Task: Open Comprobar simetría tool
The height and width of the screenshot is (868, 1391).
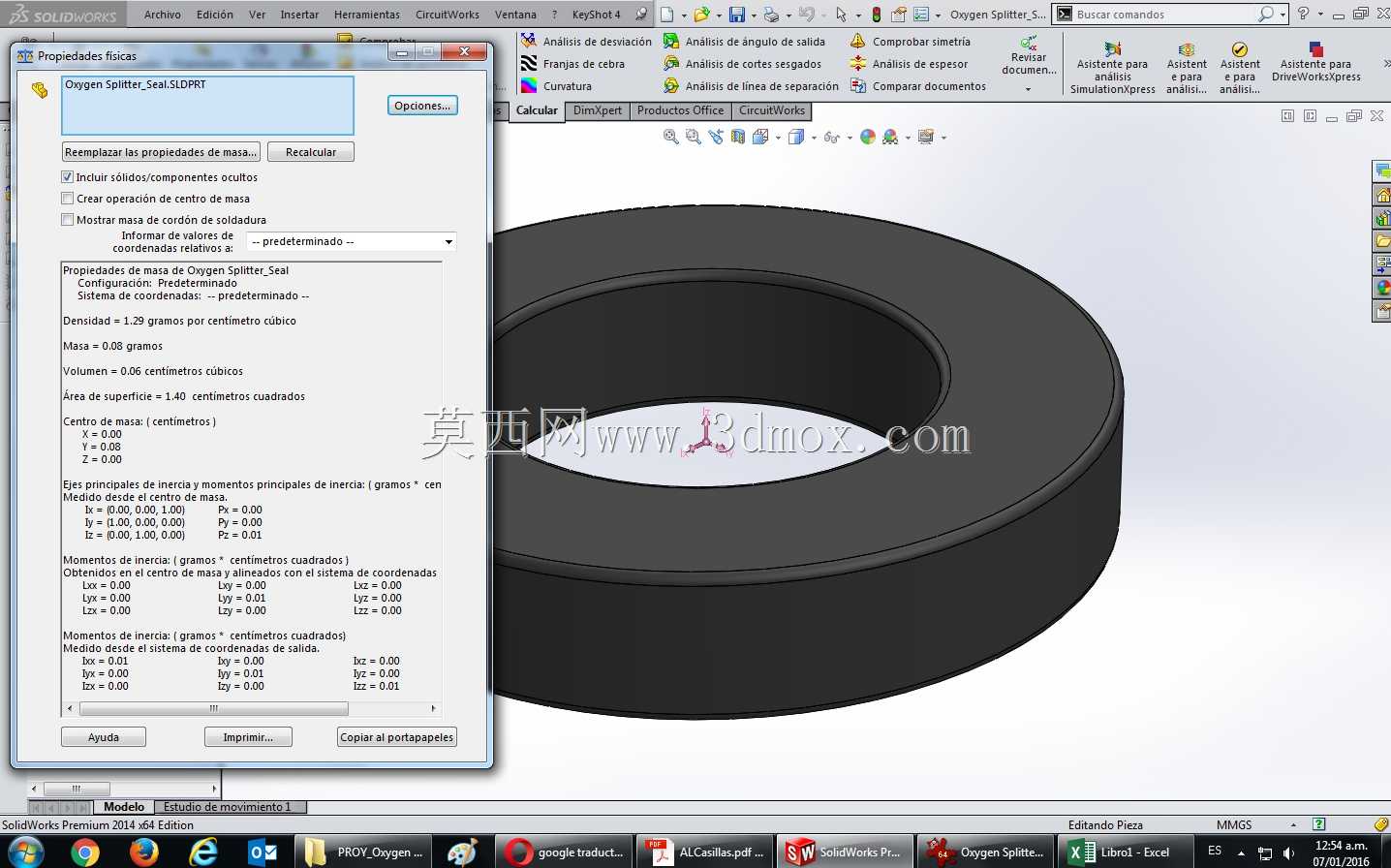Action: 910,42
